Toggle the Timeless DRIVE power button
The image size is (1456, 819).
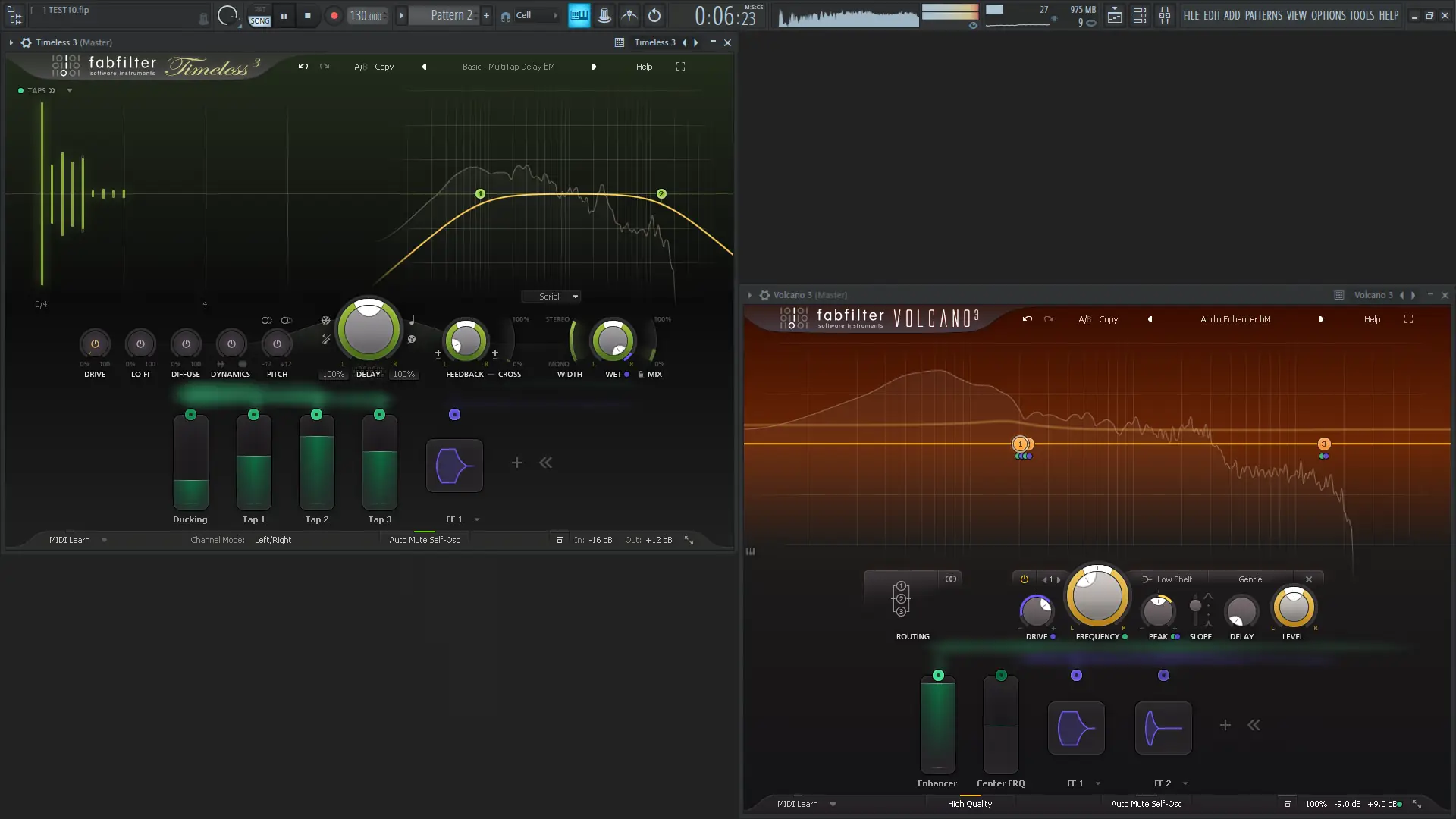pyautogui.click(x=95, y=344)
